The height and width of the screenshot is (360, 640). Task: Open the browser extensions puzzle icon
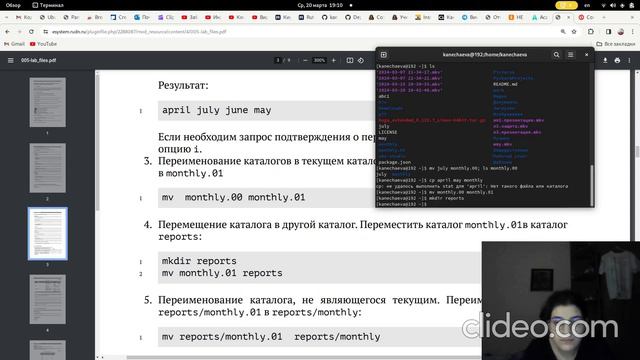[591, 31]
